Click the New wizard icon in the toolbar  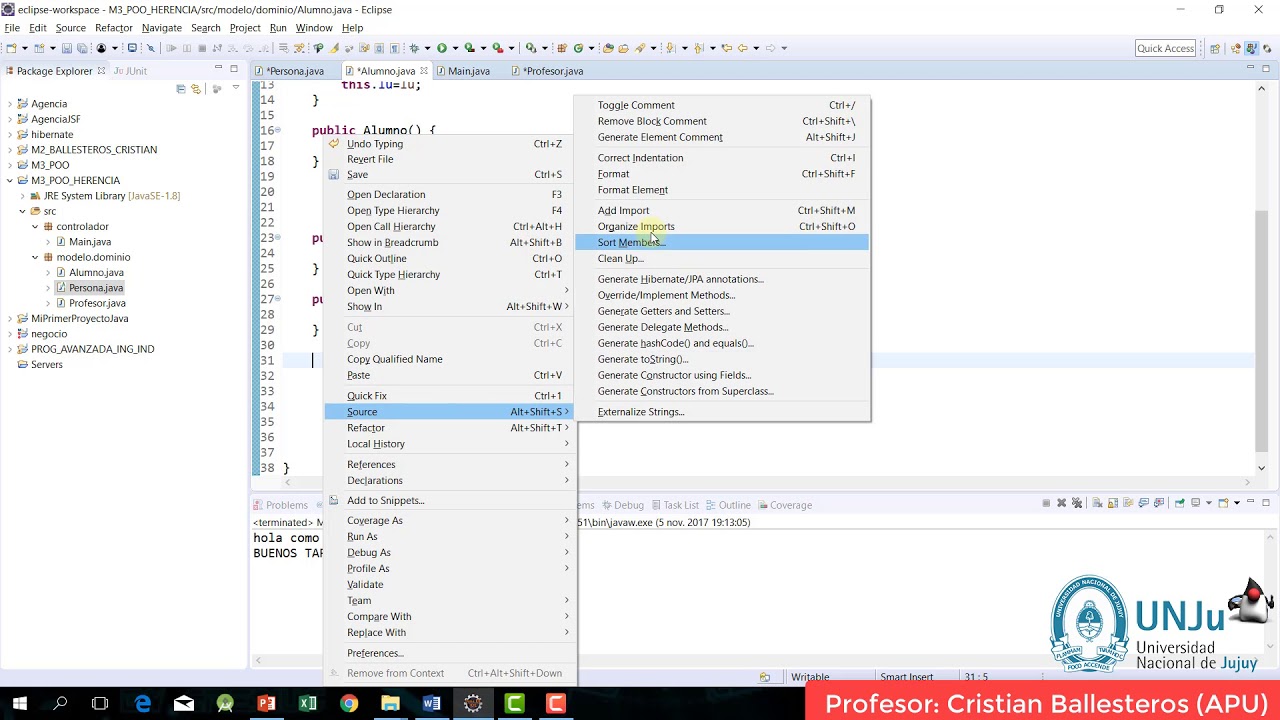(x=10, y=48)
